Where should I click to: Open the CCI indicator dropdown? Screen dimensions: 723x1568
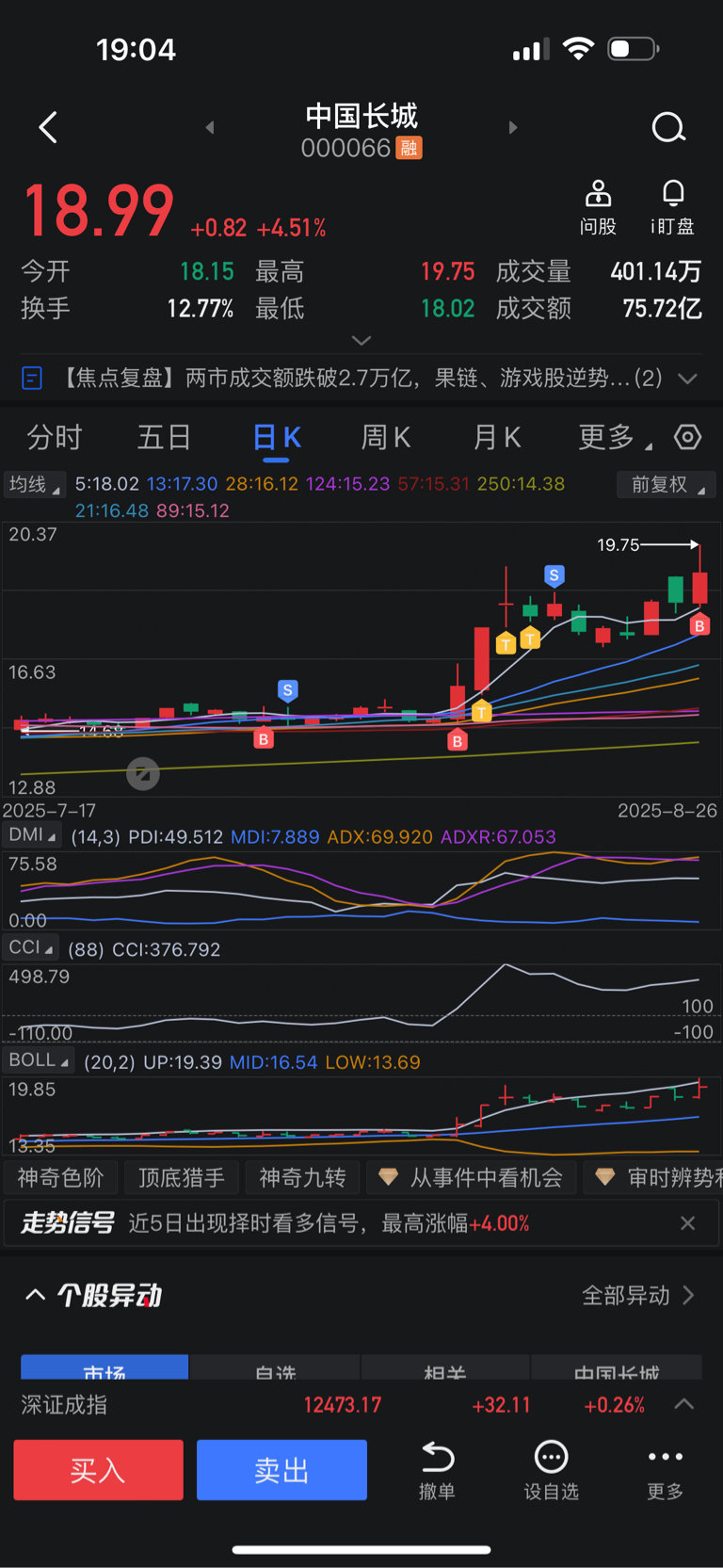click(x=31, y=947)
